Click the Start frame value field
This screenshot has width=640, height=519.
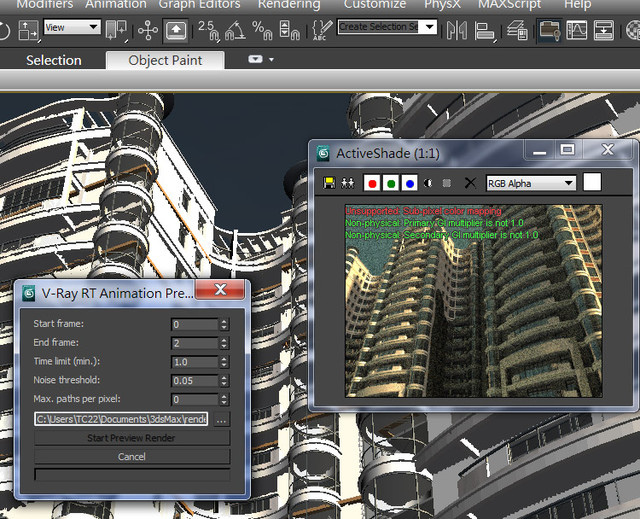[195, 324]
